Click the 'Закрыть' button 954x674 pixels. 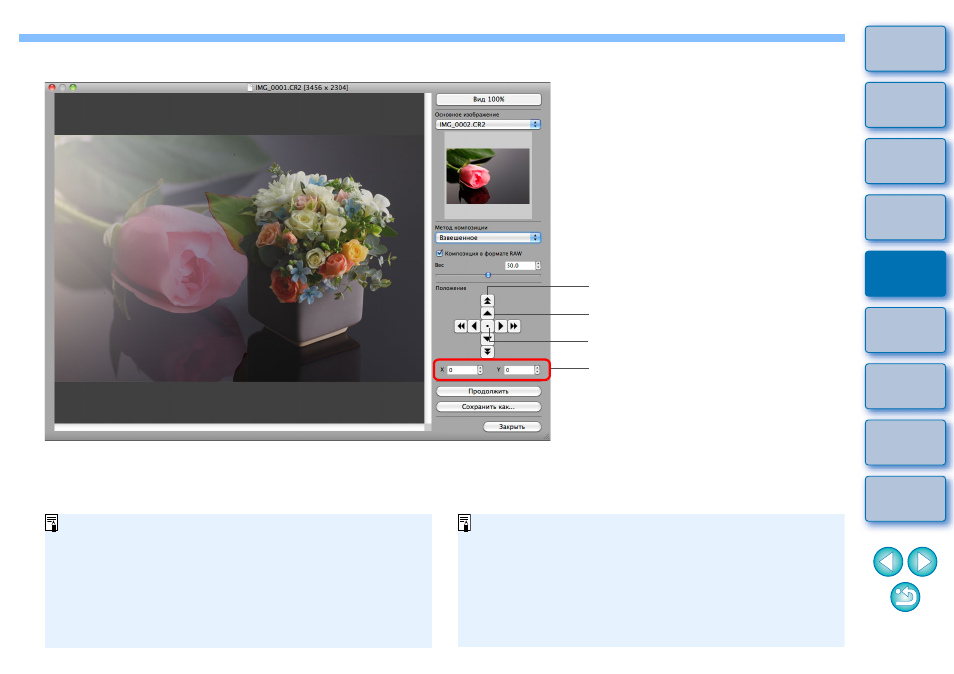[x=512, y=427]
